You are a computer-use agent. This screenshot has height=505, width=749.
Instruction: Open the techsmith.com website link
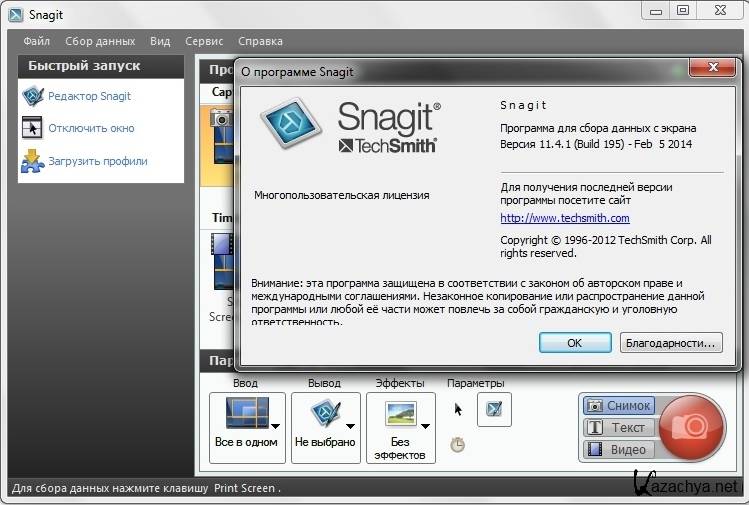(x=564, y=218)
